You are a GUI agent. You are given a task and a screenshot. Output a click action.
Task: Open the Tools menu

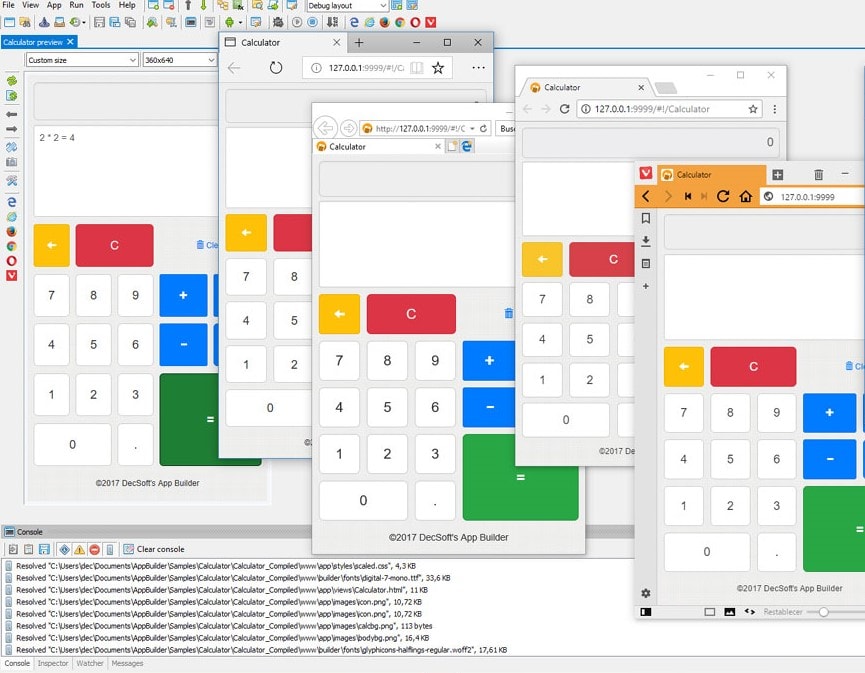[100, 5]
